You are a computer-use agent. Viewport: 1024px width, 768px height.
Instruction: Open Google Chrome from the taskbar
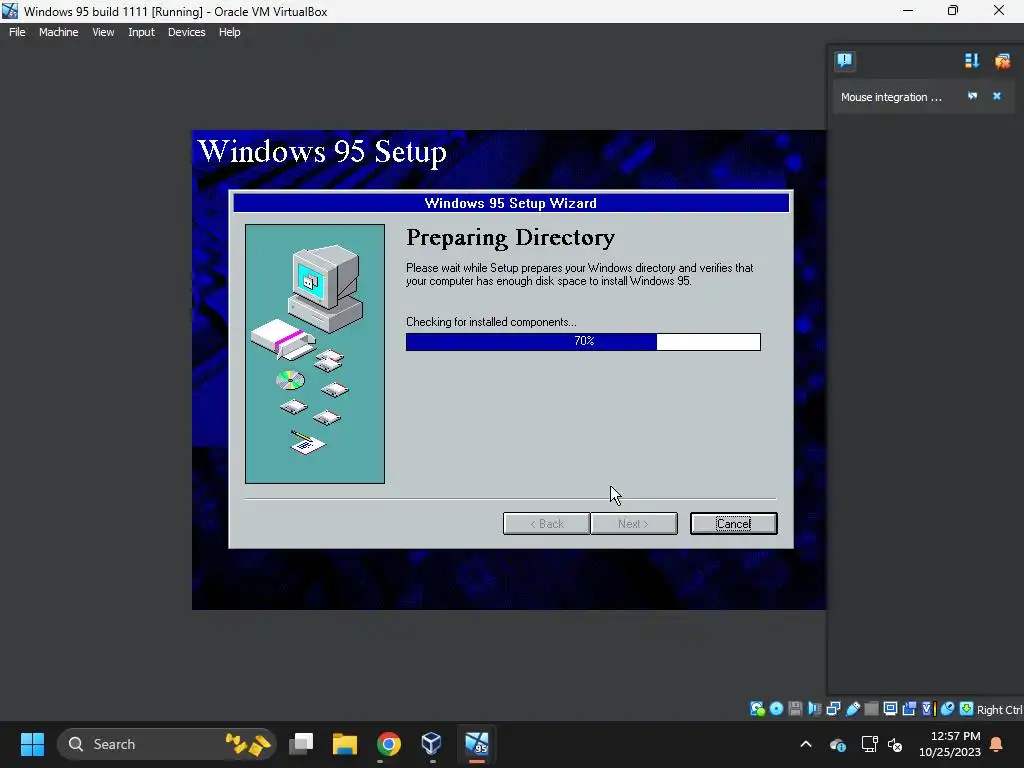(x=389, y=744)
